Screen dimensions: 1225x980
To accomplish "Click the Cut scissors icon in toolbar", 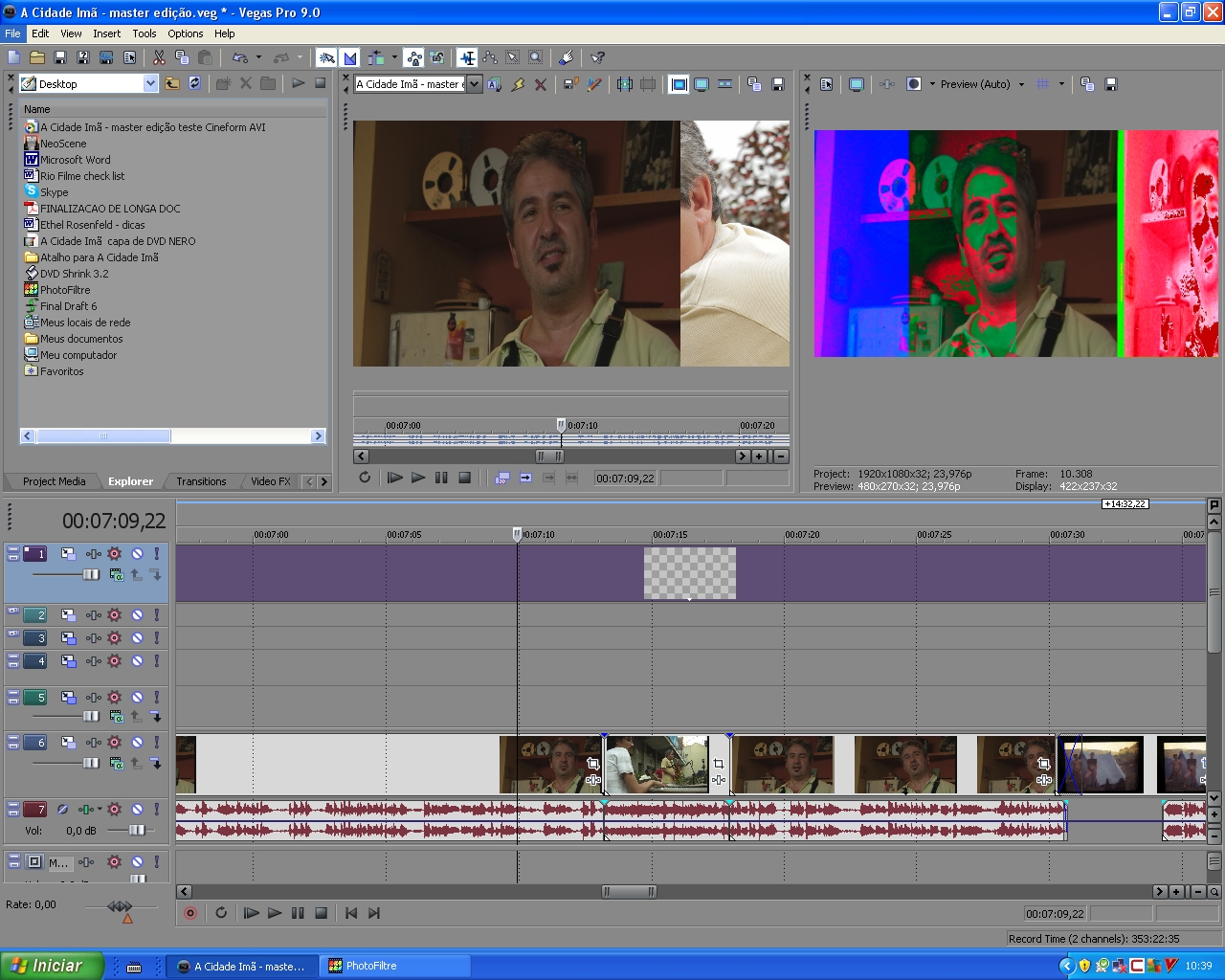I will pyautogui.click(x=159, y=57).
